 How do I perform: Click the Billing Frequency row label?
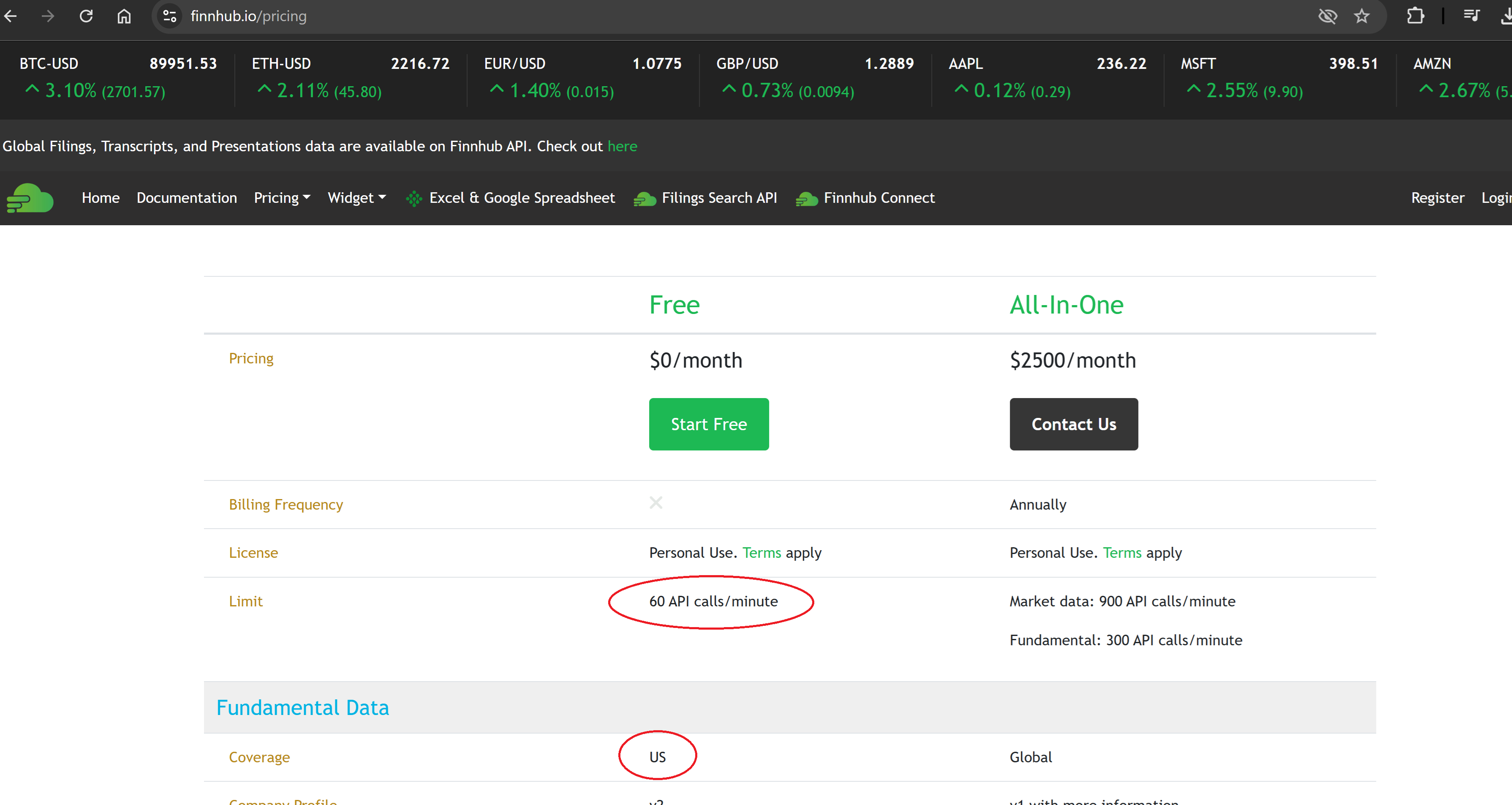pos(286,505)
